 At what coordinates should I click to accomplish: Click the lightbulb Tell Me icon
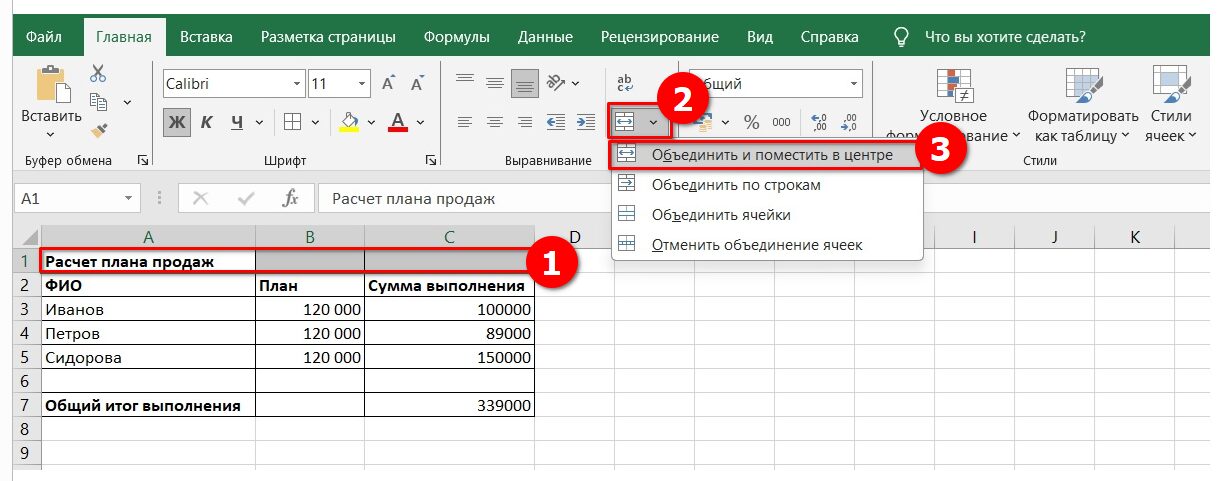902,37
